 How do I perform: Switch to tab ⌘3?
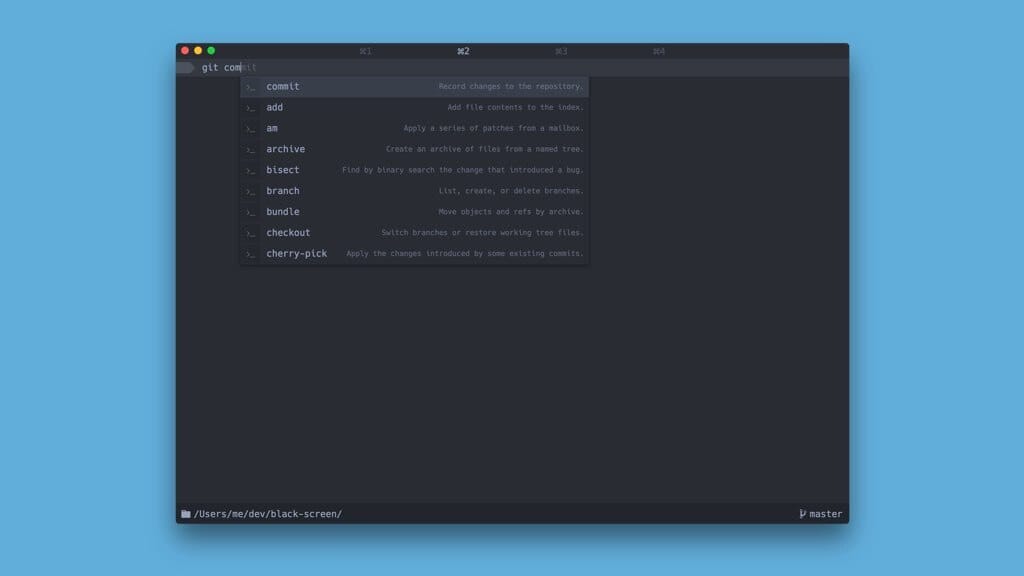coord(561,51)
